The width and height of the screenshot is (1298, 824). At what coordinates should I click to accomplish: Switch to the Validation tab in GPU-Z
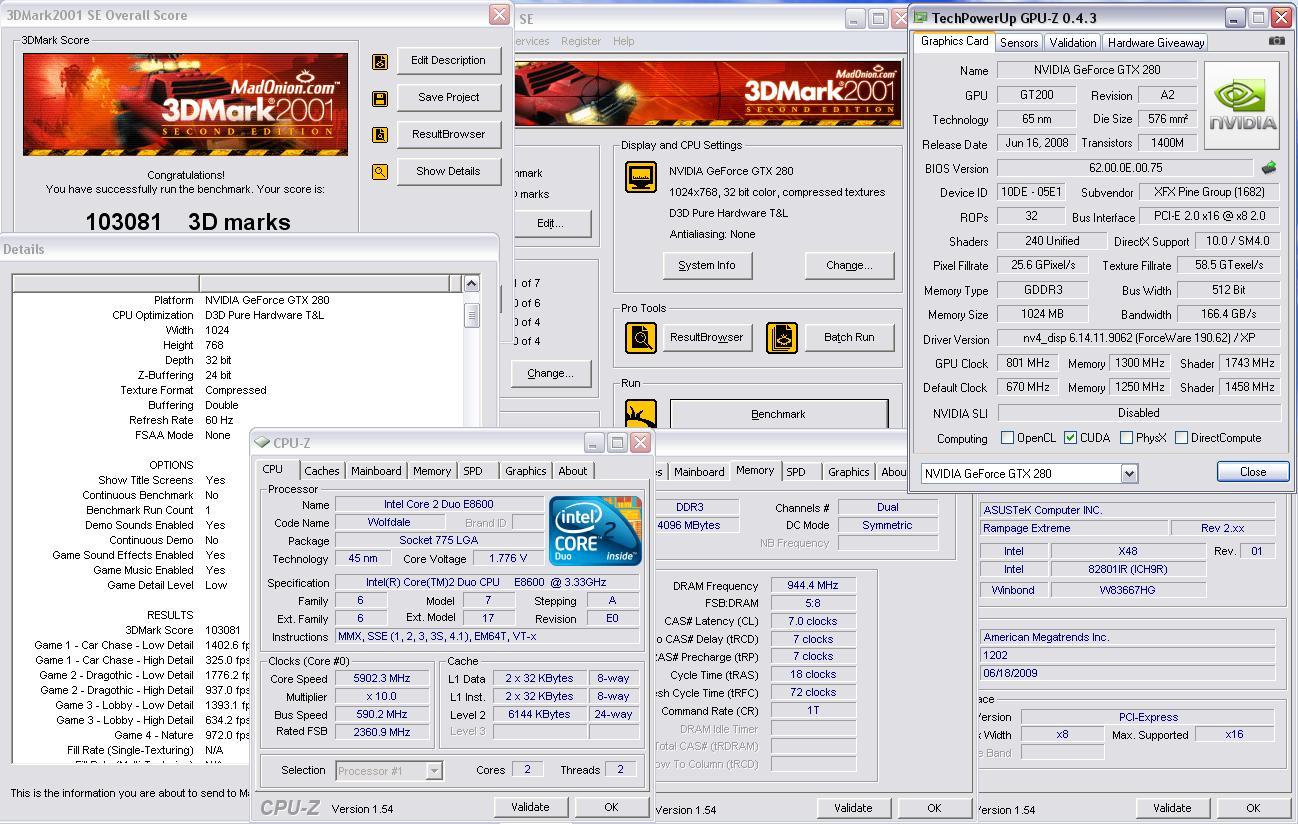click(1073, 42)
